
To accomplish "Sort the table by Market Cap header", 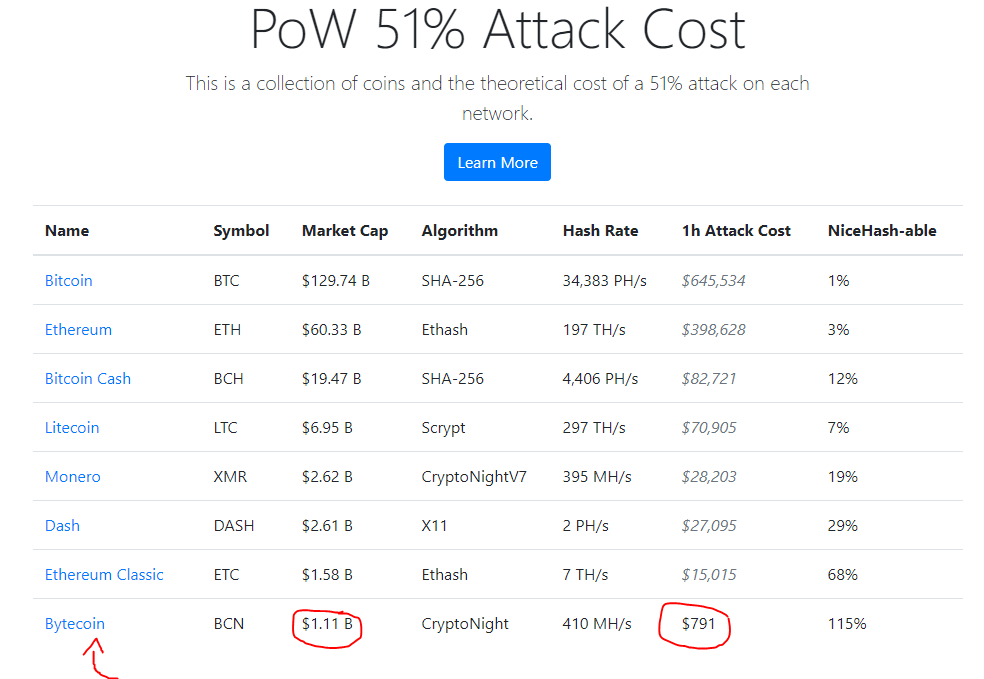I will pos(345,230).
